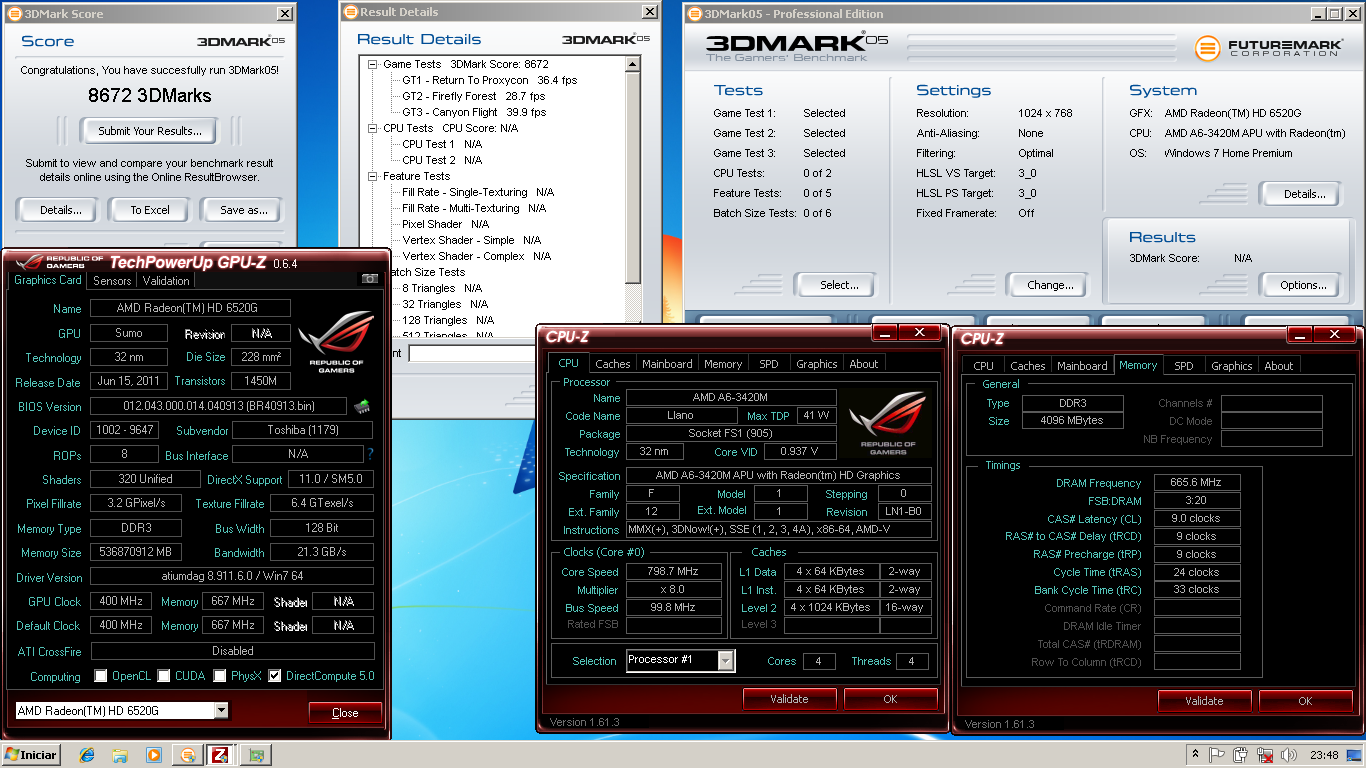Switch to the Sensors tab in GPU-Z

[x=112, y=281]
